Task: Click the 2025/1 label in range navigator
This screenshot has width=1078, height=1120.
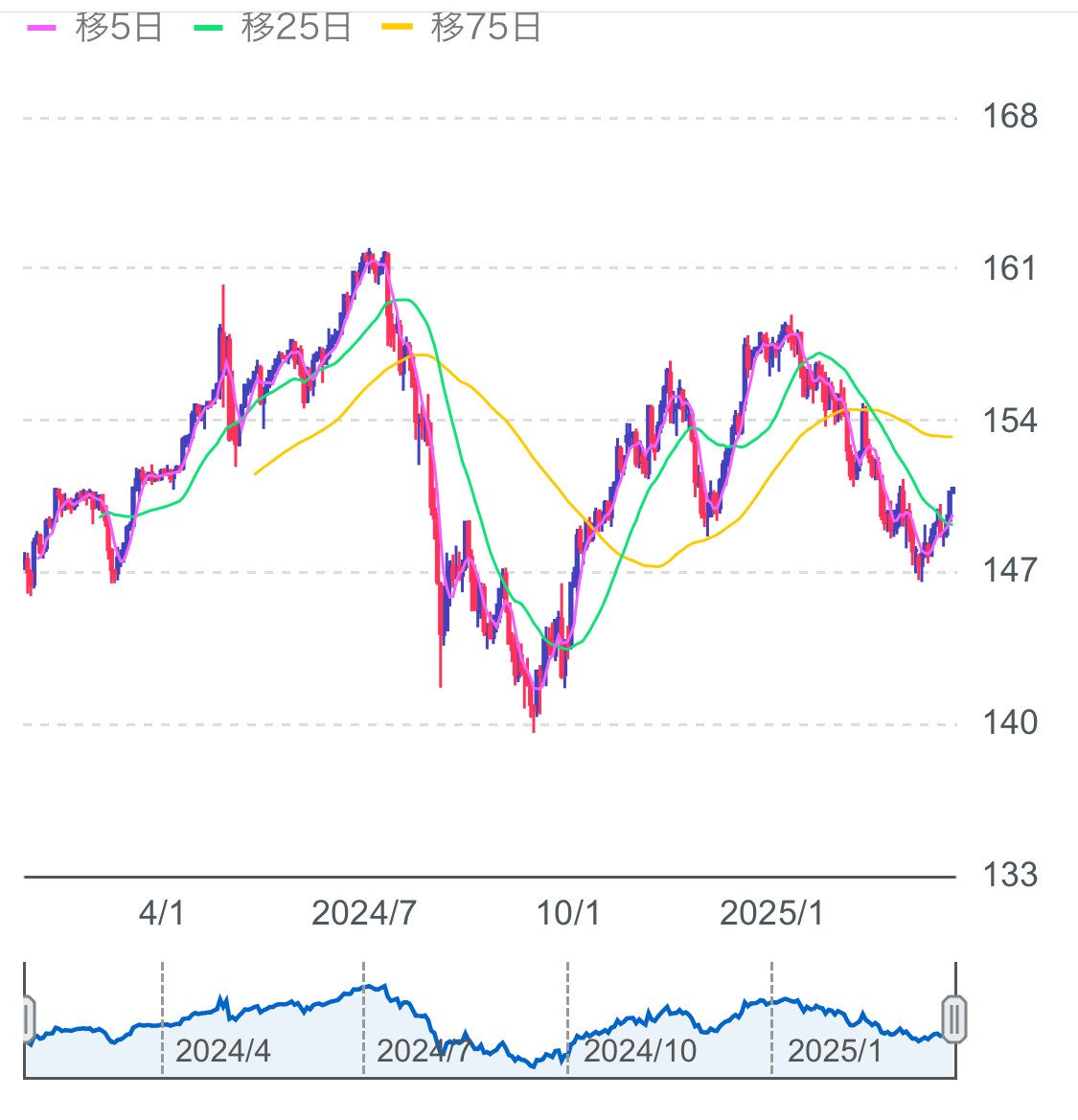Action: 835,1051
